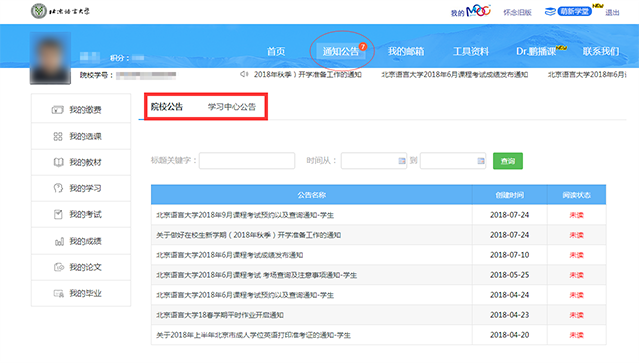Open table notice 关于做好在校生新学期开学准备工作的通知
Viewport: 639px width, 363px height.
click(249, 235)
